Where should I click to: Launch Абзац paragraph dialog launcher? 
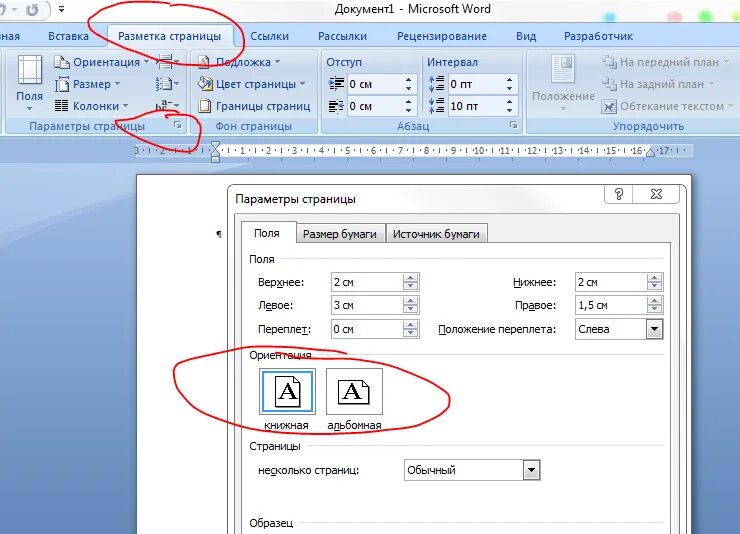pos(513,125)
